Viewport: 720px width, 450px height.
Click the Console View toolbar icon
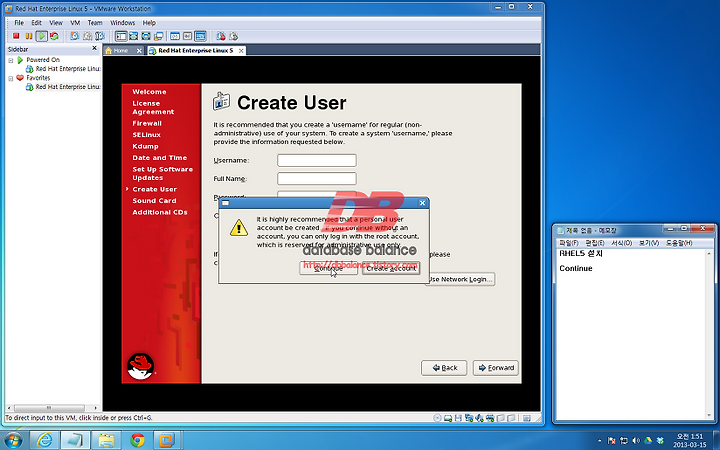(200, 36)
